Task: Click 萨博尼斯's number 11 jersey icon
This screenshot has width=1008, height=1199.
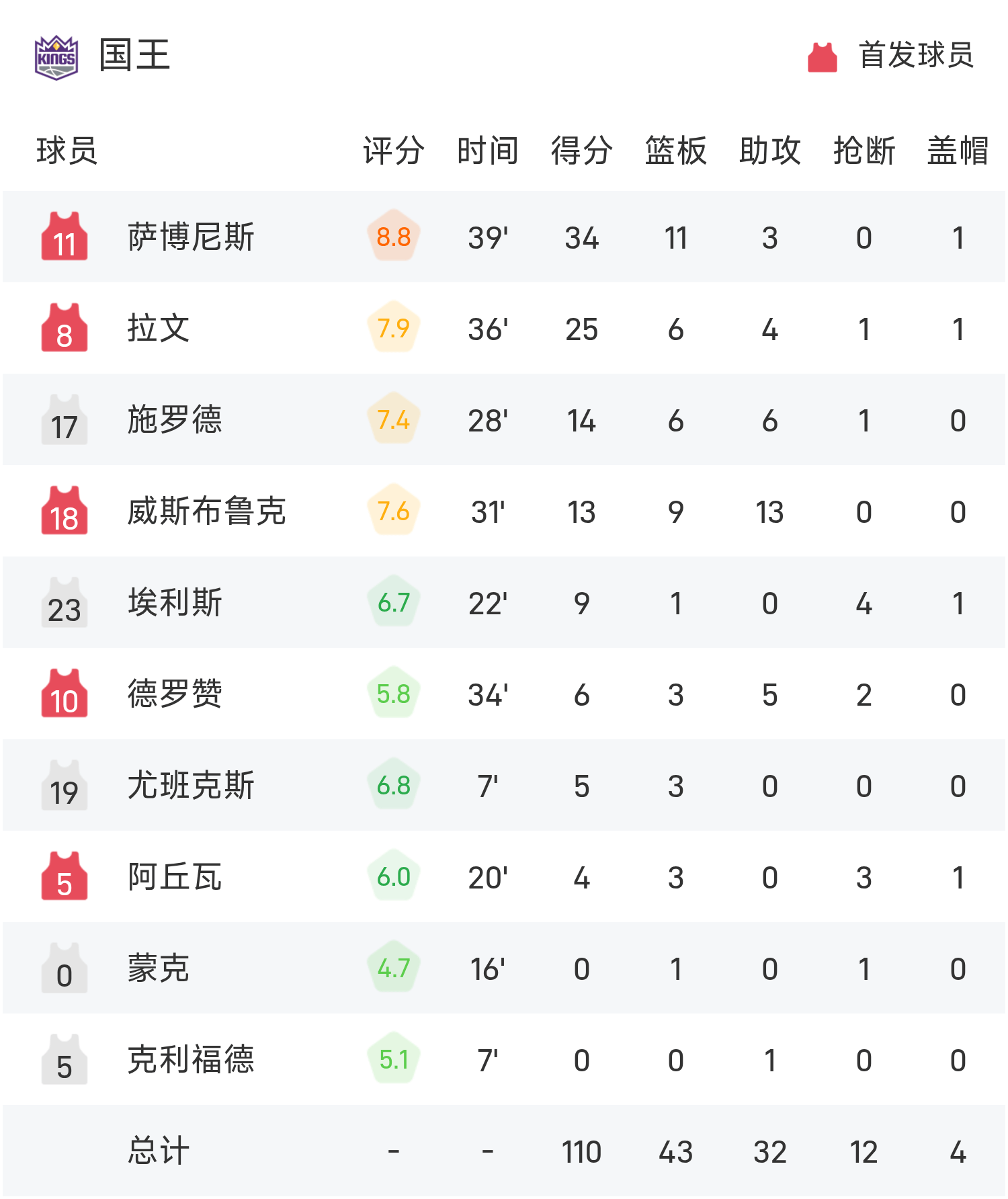Action: [65, 237]
